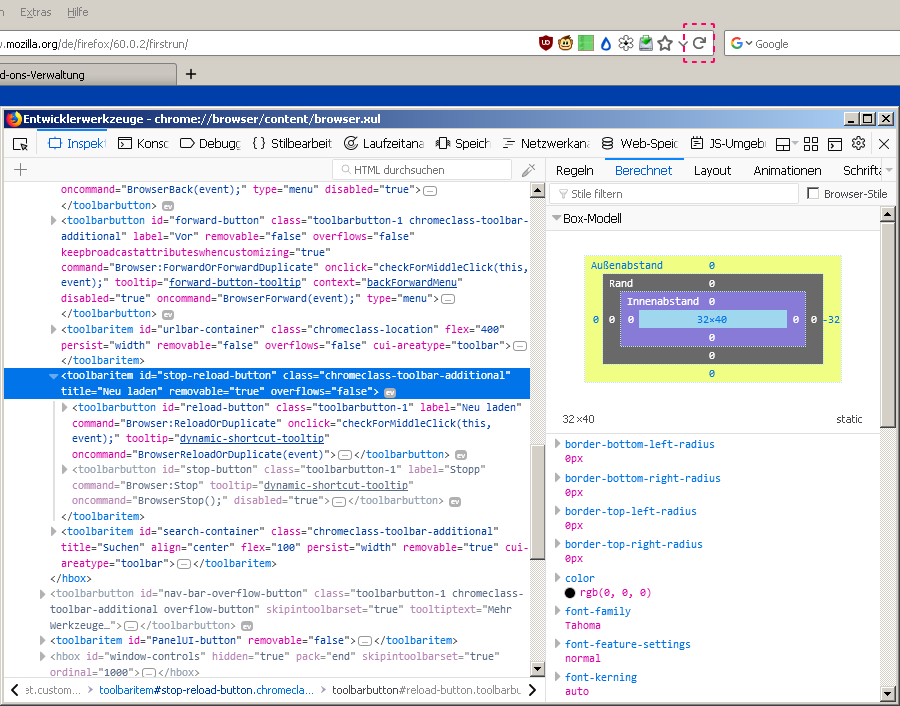Expand the reload-button toolbarbutton node
This screenshot has height=706, width=900.
point(66,408)
